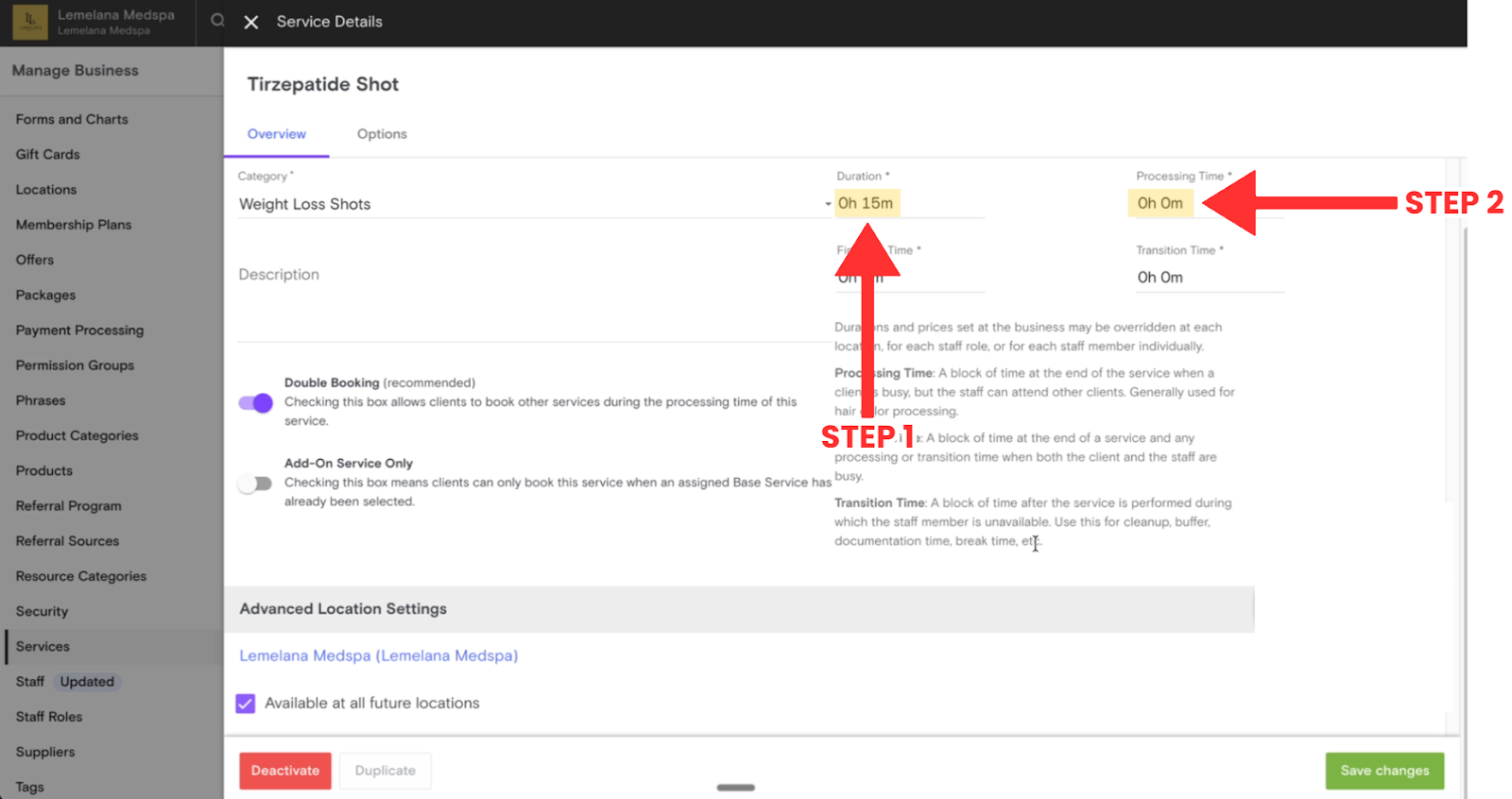The image size is (1512, 799).
Task: Click Save changes
Action: (1384, 771)
